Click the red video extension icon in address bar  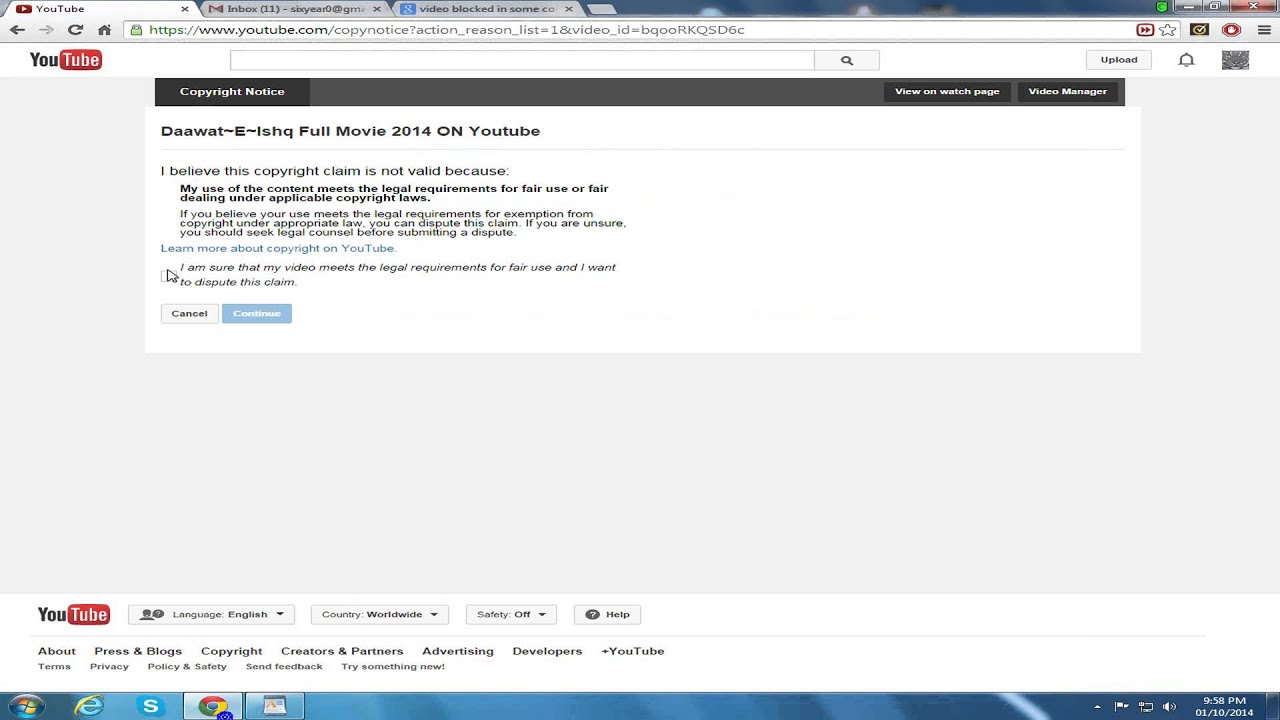point(1145,30)
